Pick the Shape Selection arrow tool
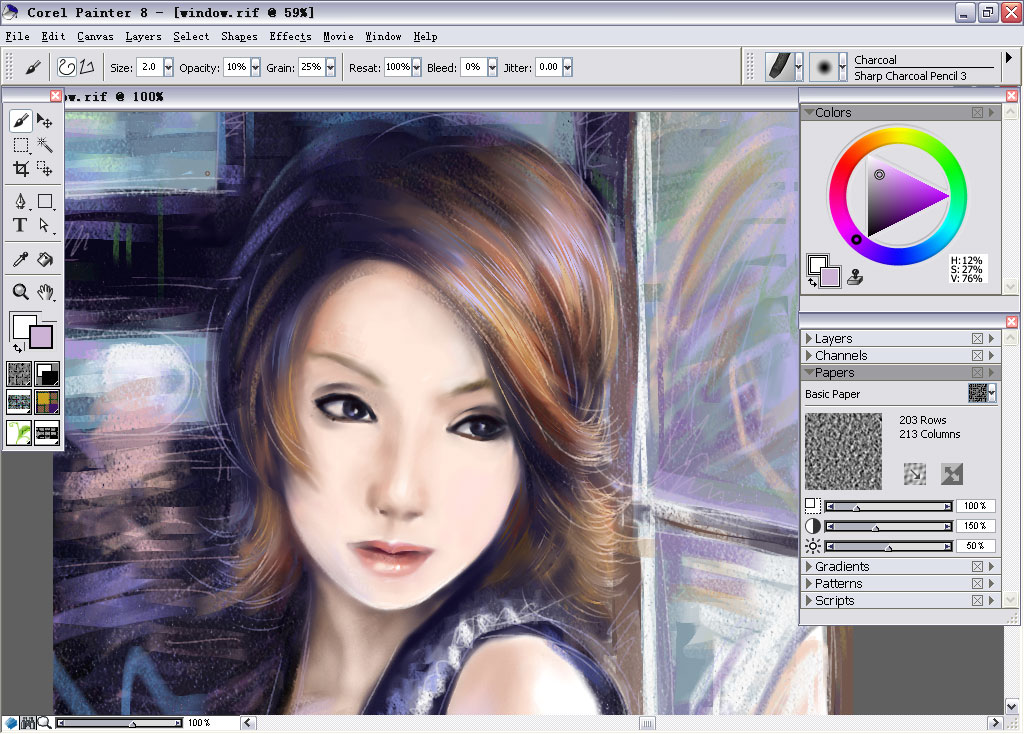 (44, 225)
